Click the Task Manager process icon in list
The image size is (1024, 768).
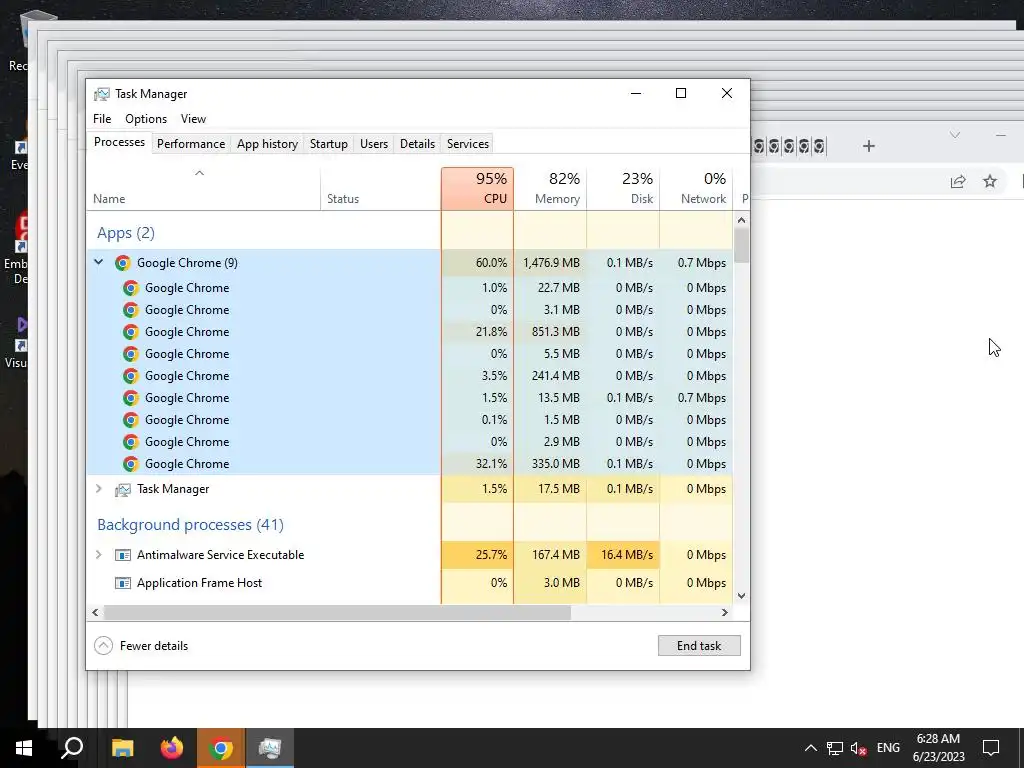[x=122, y=489]
